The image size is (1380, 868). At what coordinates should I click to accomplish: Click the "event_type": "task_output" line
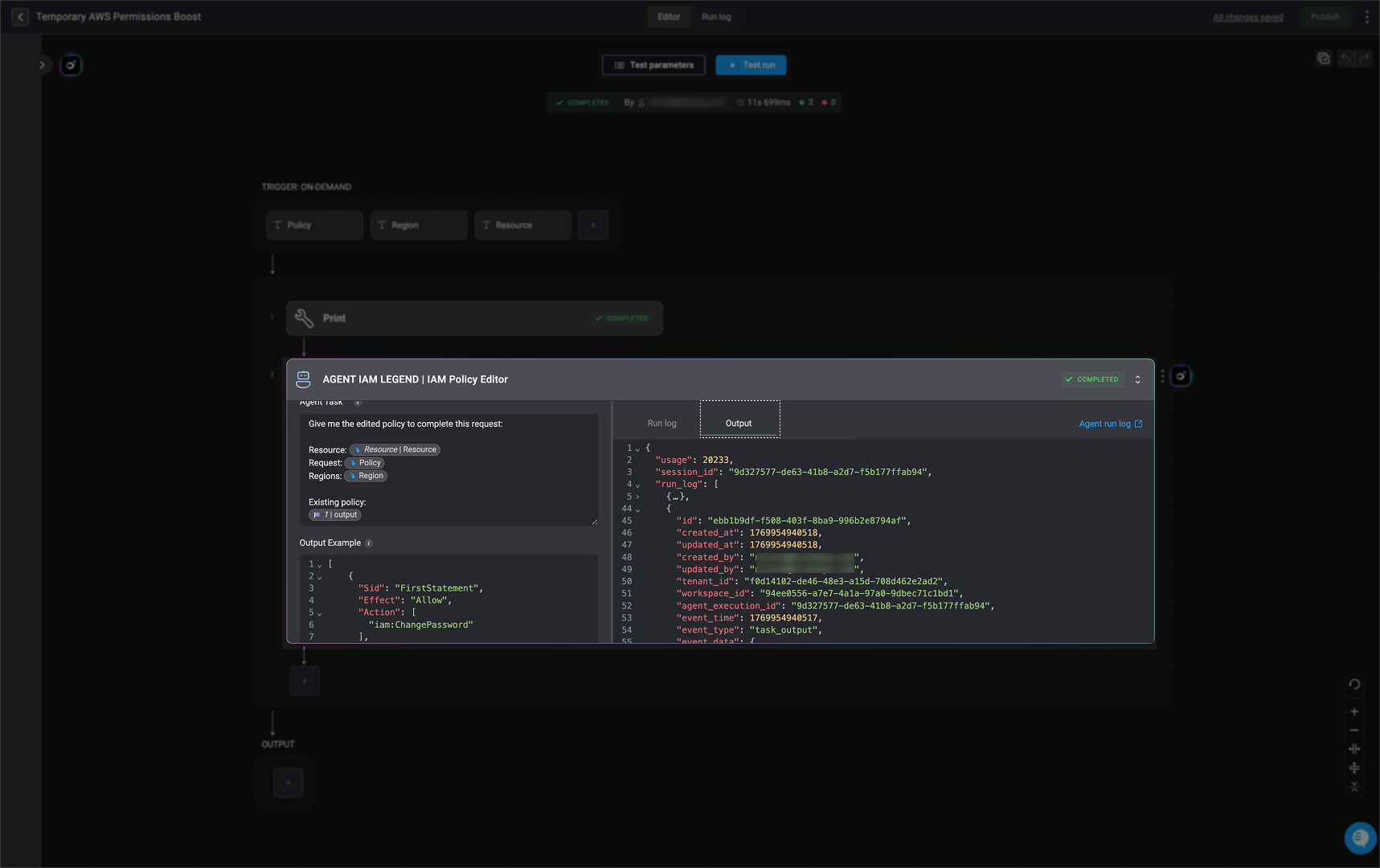tap(749, 630)
